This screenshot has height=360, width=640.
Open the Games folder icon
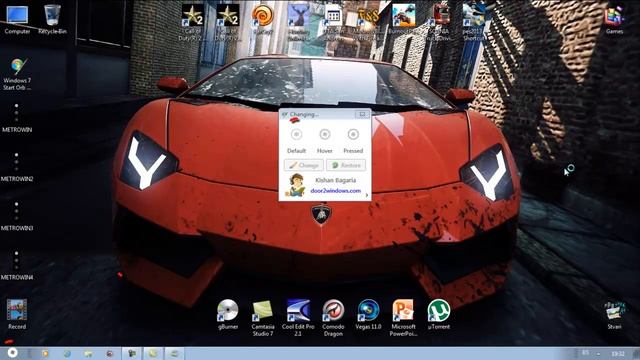click(614, 20)
